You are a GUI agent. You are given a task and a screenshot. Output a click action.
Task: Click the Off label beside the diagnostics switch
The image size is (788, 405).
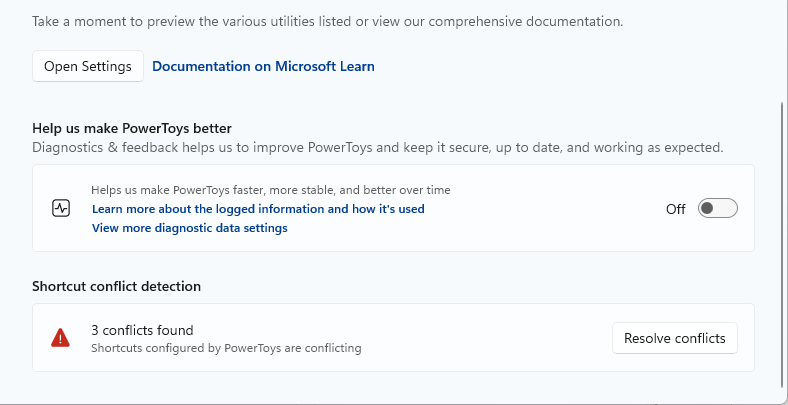(x=676, y=209)
